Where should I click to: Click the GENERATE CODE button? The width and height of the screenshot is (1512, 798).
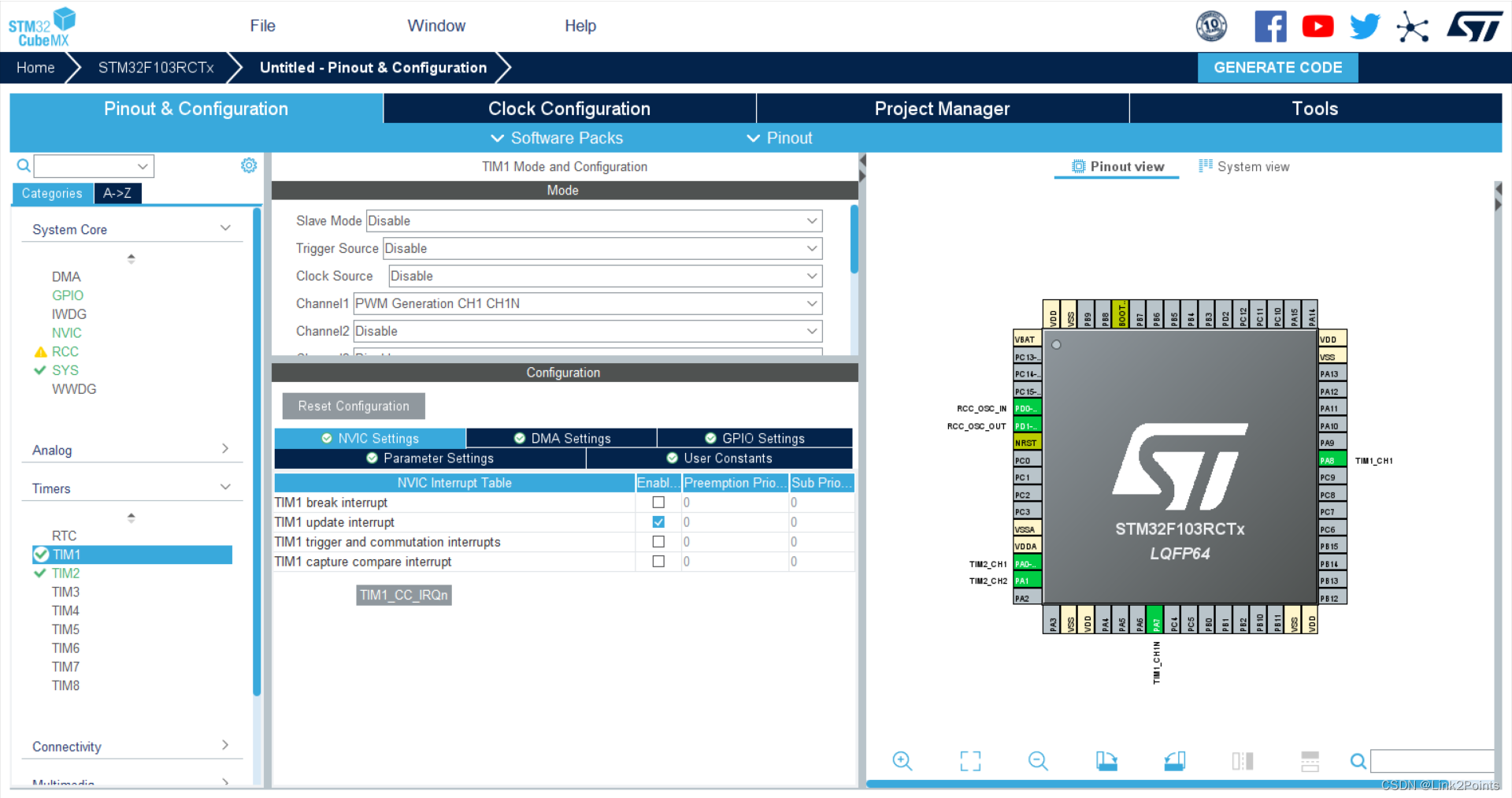click(1277, 68)
